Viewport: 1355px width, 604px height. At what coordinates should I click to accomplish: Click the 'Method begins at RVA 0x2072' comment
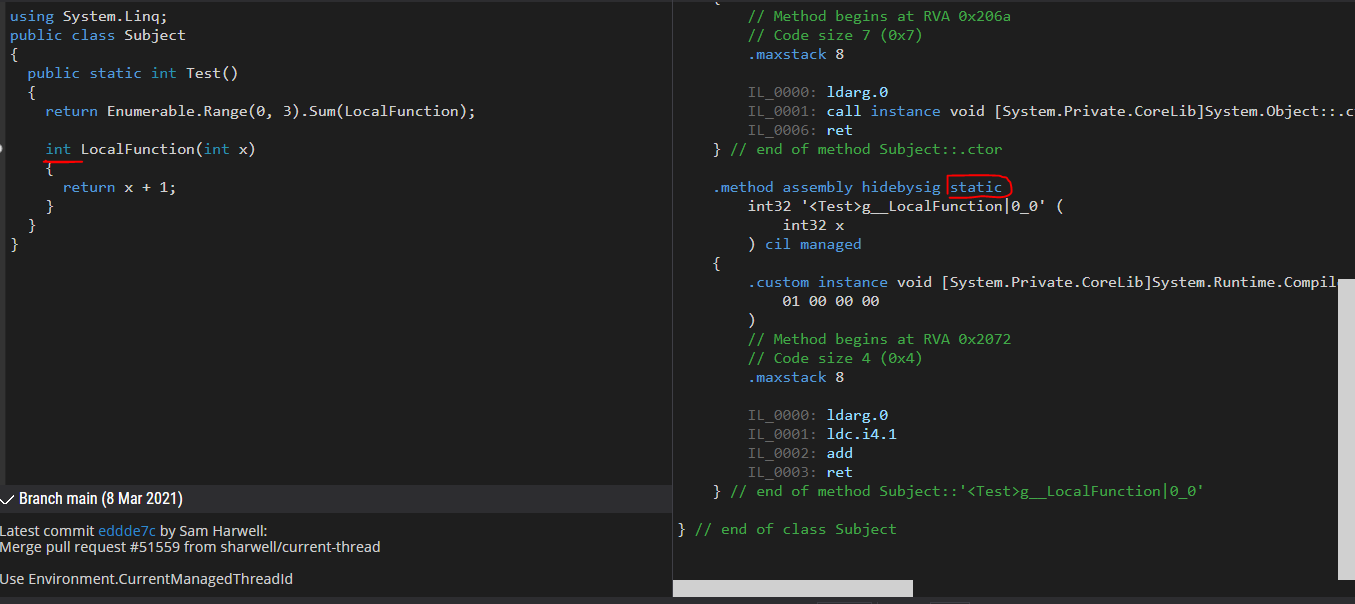click(x=881, y=338)
